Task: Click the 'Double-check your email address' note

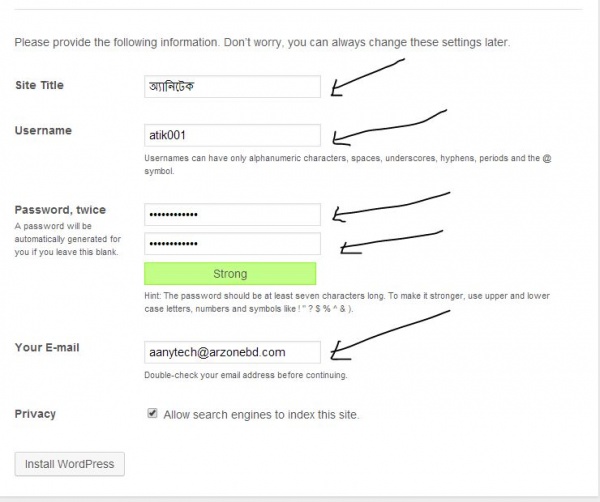Action: (246, 376)
